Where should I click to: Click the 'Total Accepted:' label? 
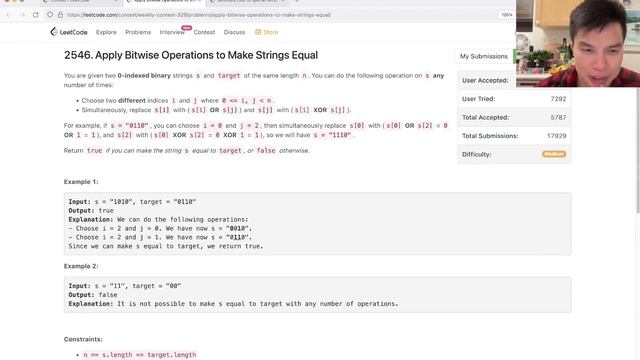pyautogui.click(x=485, y=117)
